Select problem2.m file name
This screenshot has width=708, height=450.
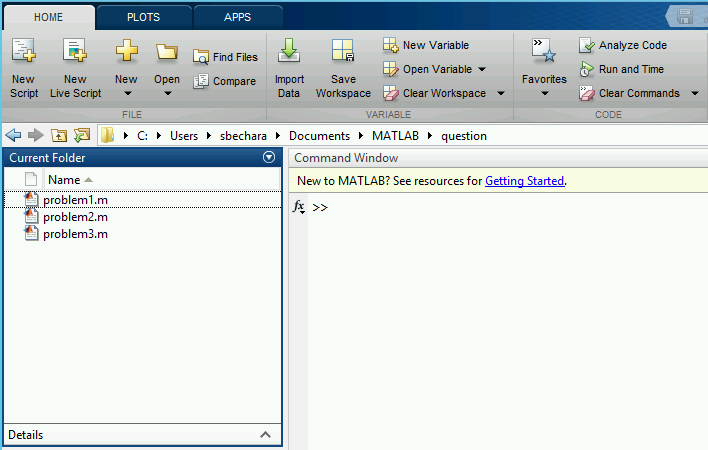pos(75,217)
